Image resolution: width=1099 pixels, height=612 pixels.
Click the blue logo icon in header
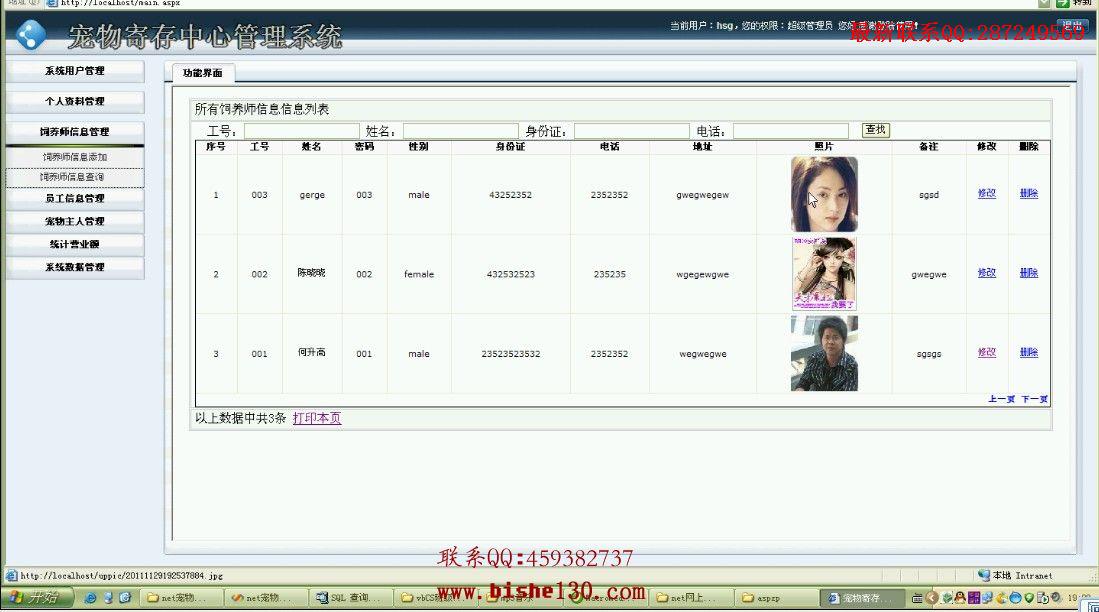point(31,34)
